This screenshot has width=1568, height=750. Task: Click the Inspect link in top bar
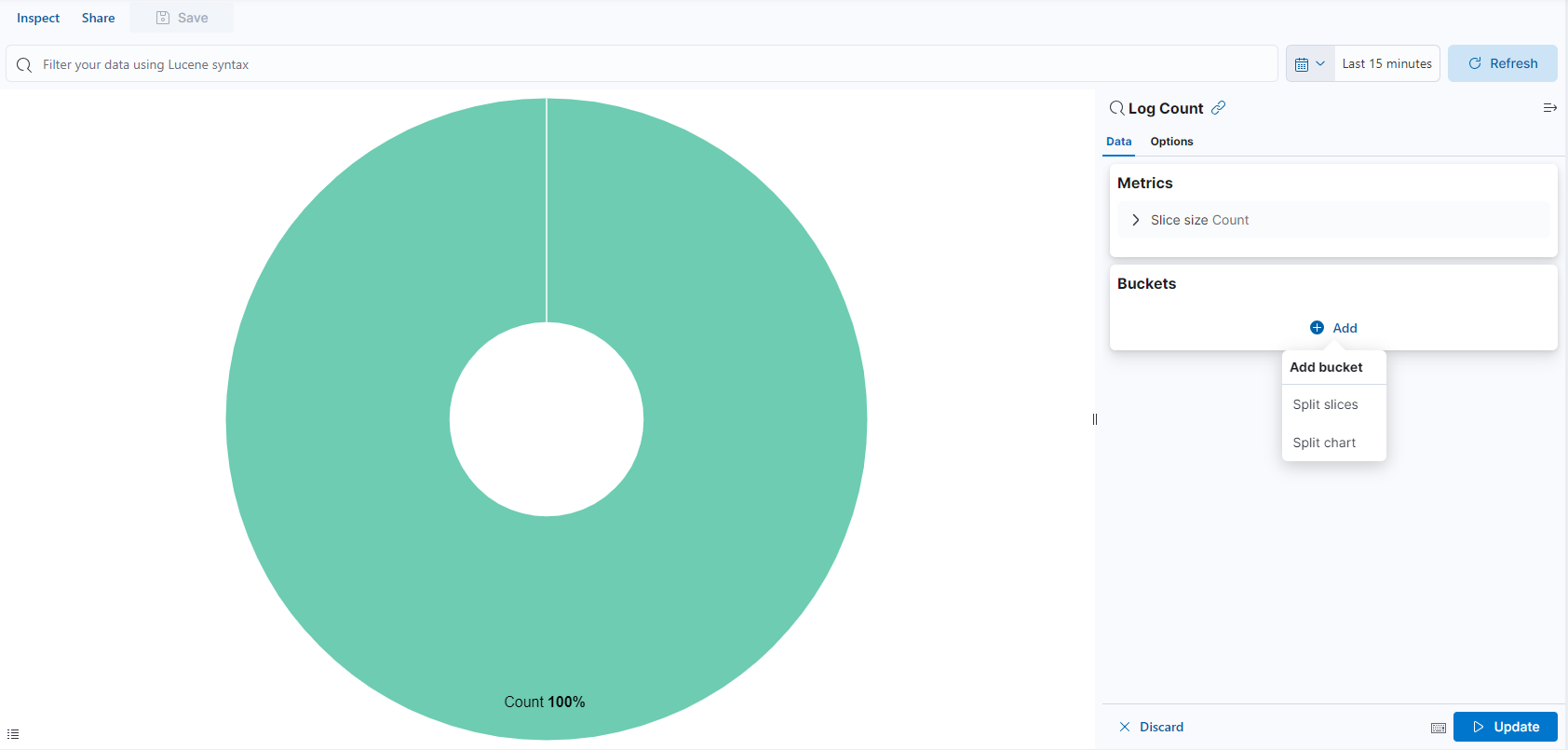click(x=38, y=18)
